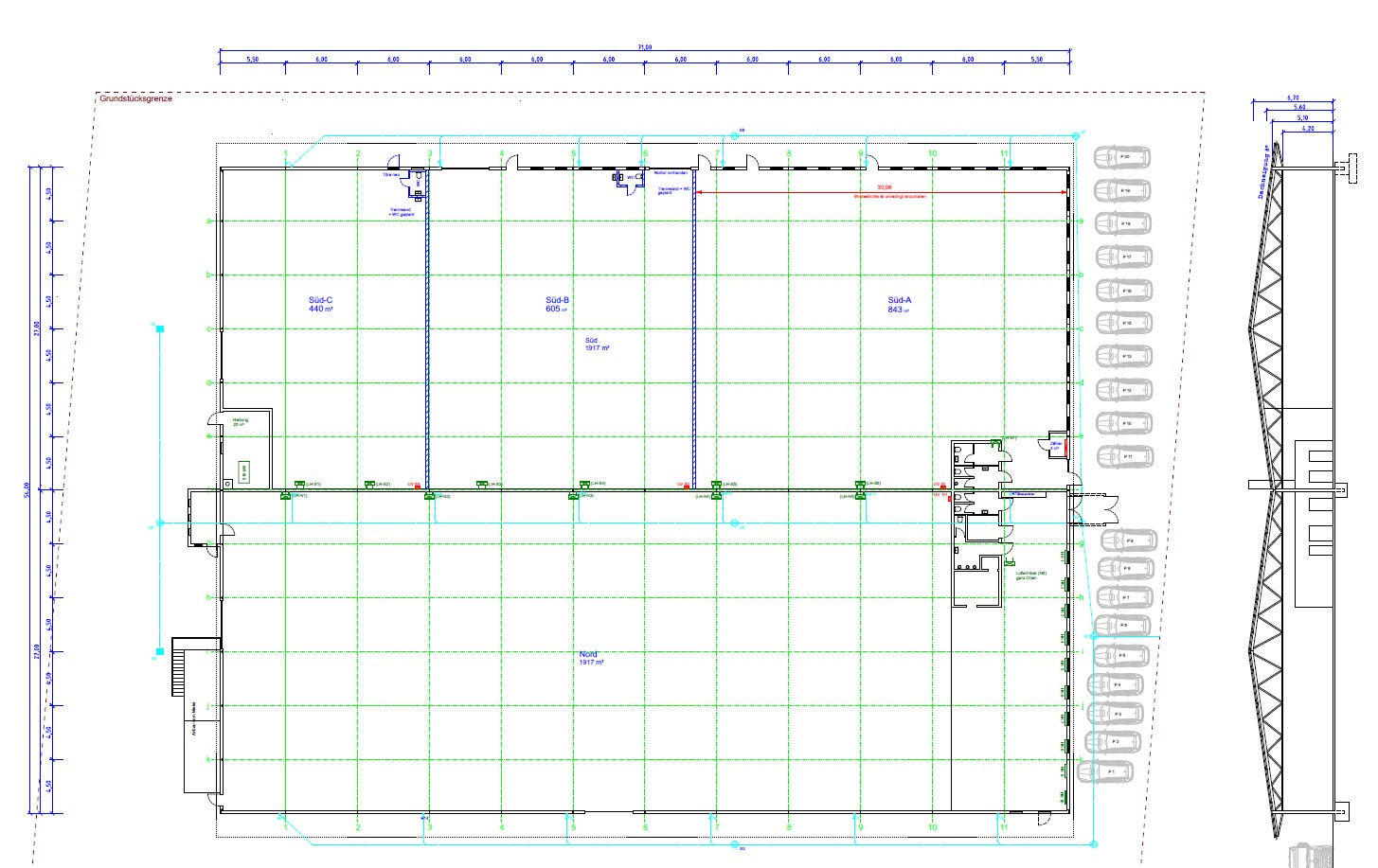Click the Grundstücksgrenze boundary label
This screenshot has width=1378, height=868.
(136, 98)
